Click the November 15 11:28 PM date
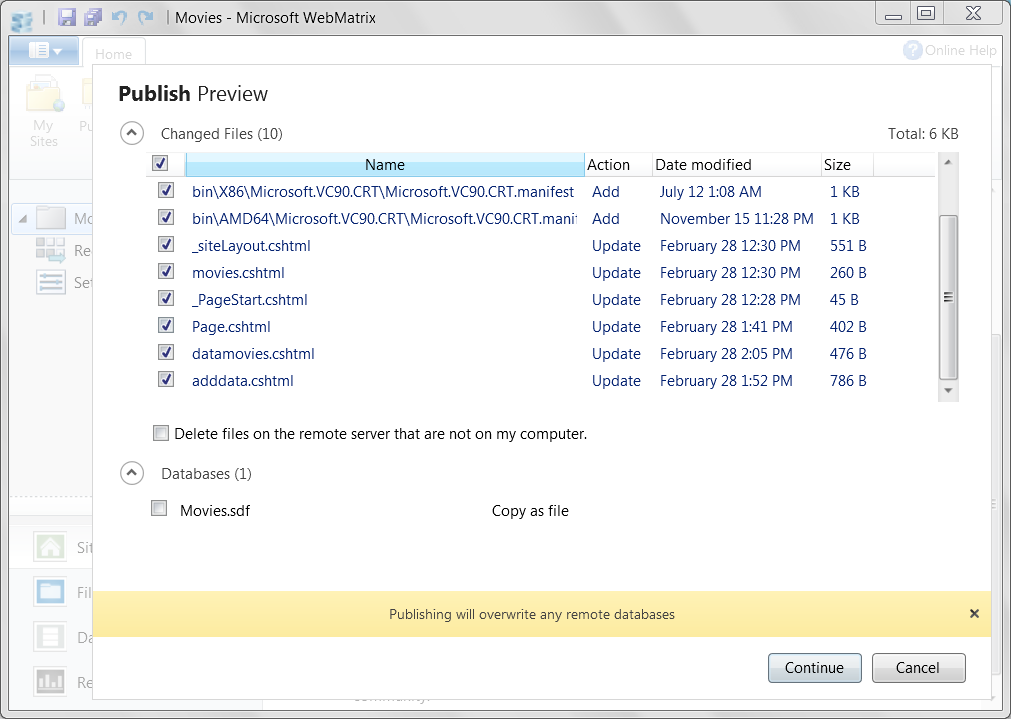The height and width of the screenshot is (719, 1011). pos(736,219)
